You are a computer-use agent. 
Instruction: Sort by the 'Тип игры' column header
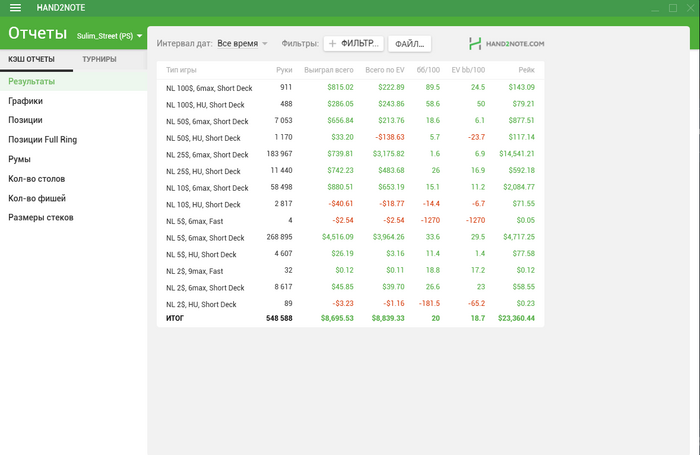[181, 70]
